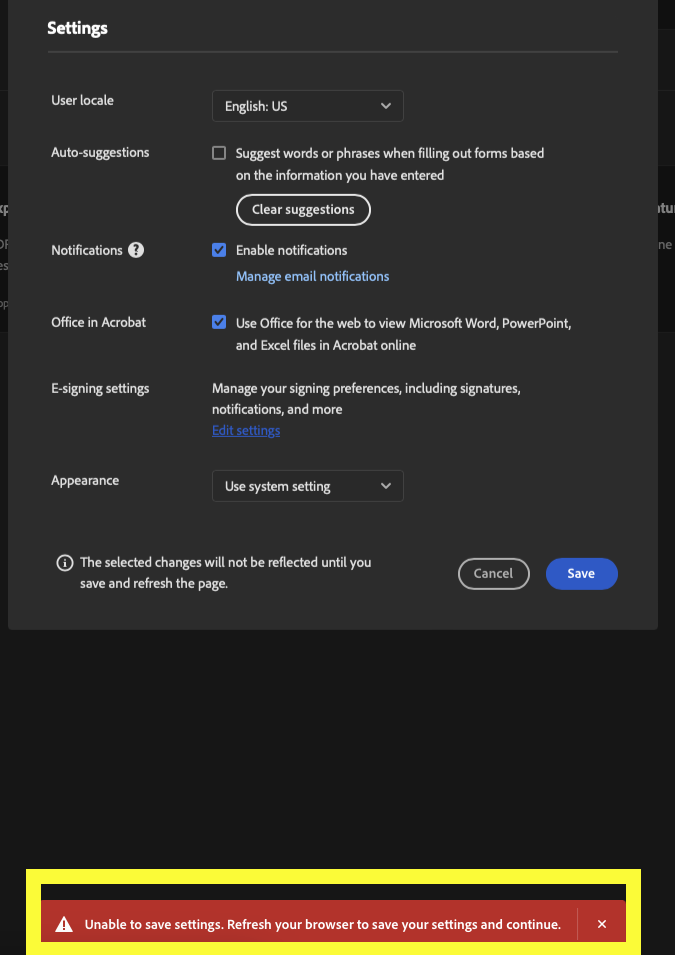Open the Appearance setting dropdown
Image resolution: width=675 pixels, height=955 pixels.
[307, 486]
